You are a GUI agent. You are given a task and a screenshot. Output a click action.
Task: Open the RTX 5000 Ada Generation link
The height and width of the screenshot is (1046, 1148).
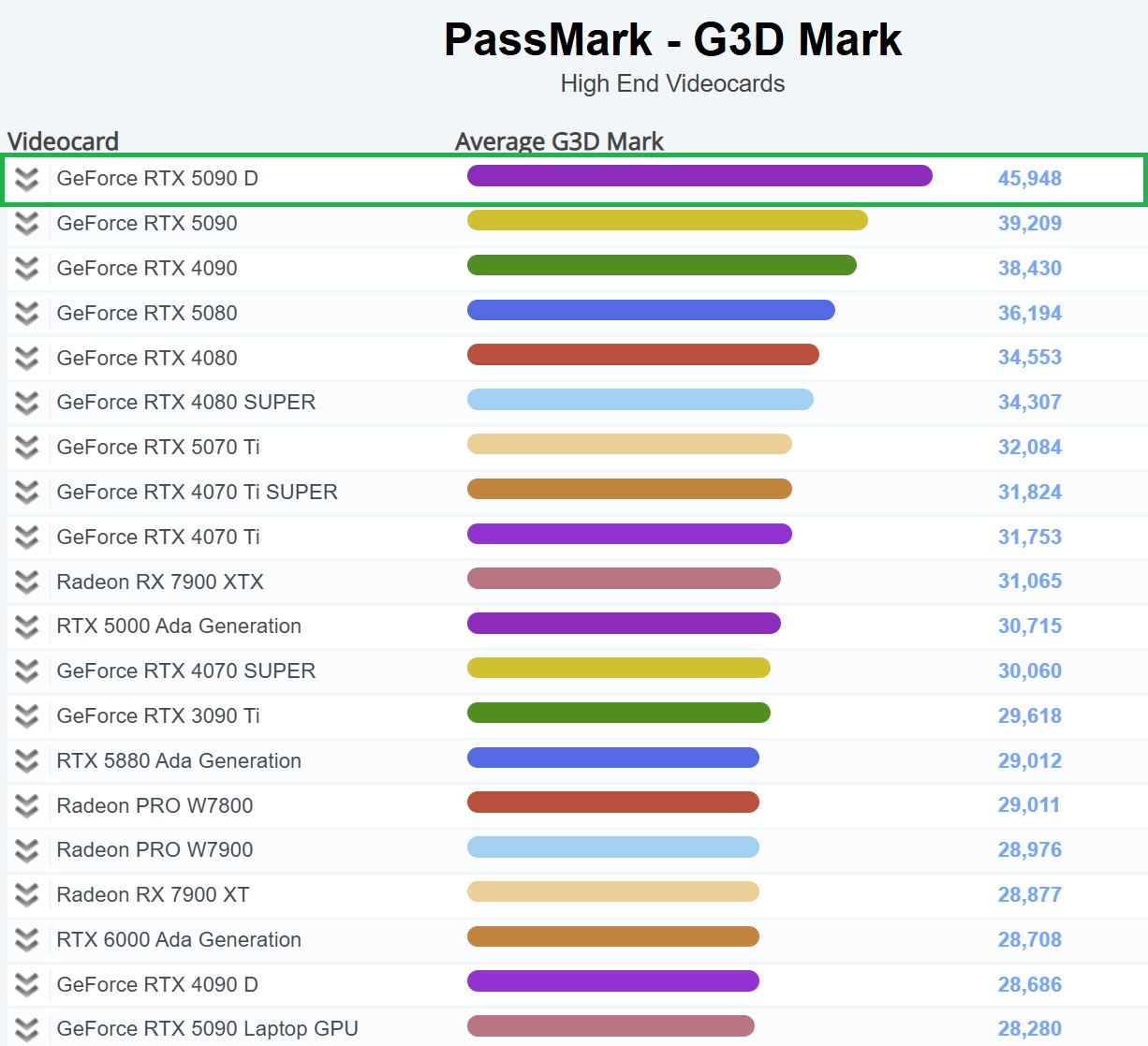(179, 626)
